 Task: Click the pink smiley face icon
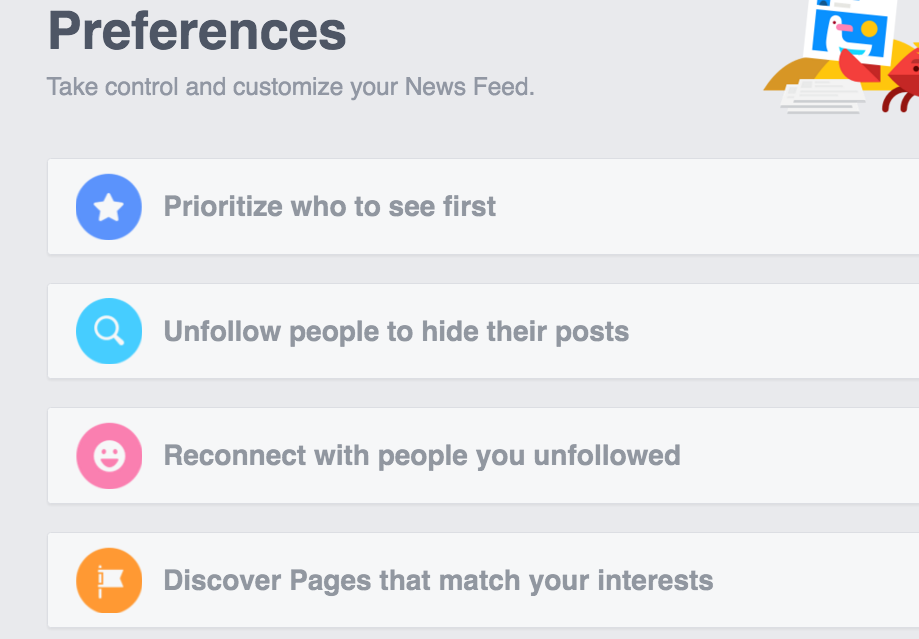click(x=109, y=456)
